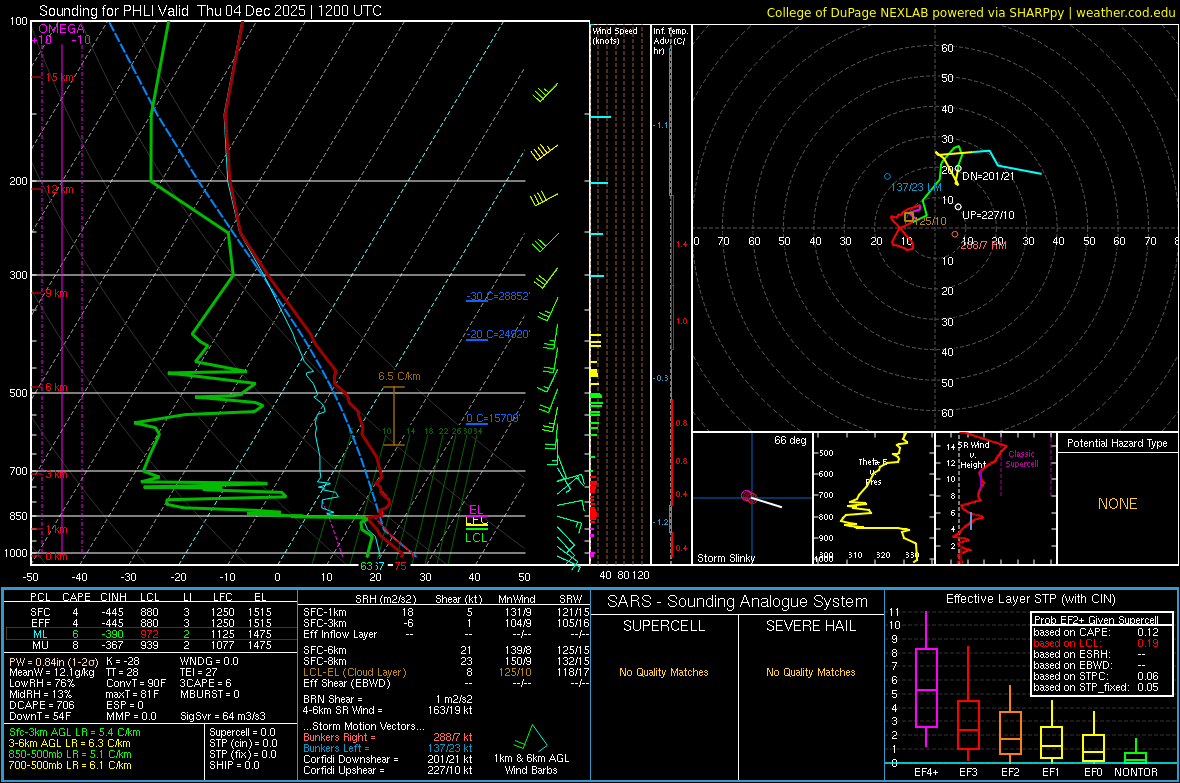Image resolution: width=1180 pixels, height=783 pixels.
Task: Click the '850' pressure level label
Action: (18, 516)
